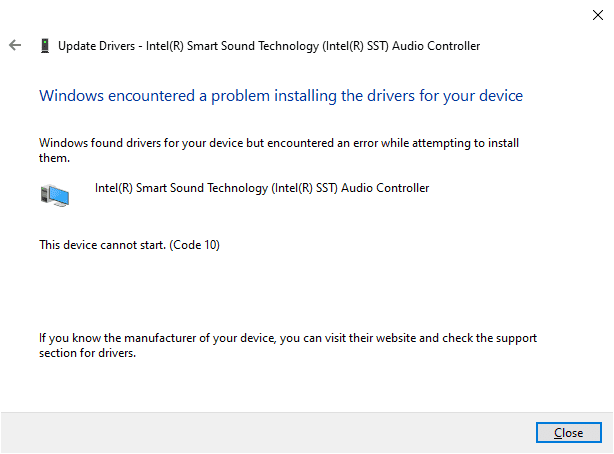
Task: Click the small device icon beside Update Drivers
Action: pyautogui.click(x=44, y=46)
